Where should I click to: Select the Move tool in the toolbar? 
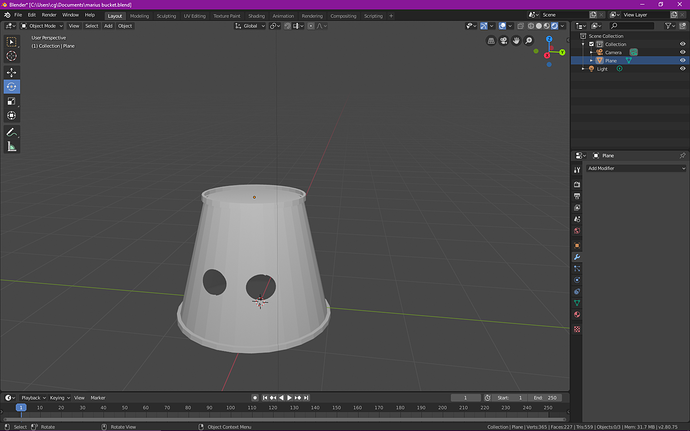(x=12, y=72)
